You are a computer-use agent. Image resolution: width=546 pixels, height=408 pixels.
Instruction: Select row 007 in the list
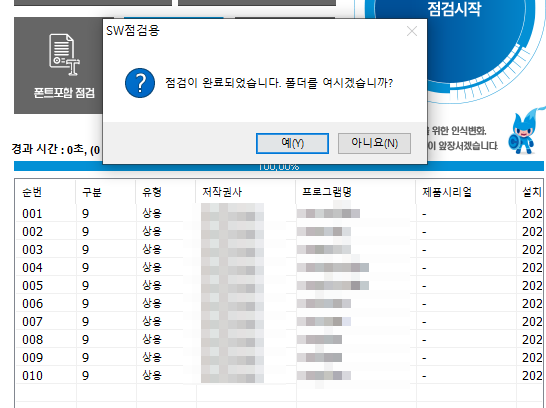click(x=279, y=322)
